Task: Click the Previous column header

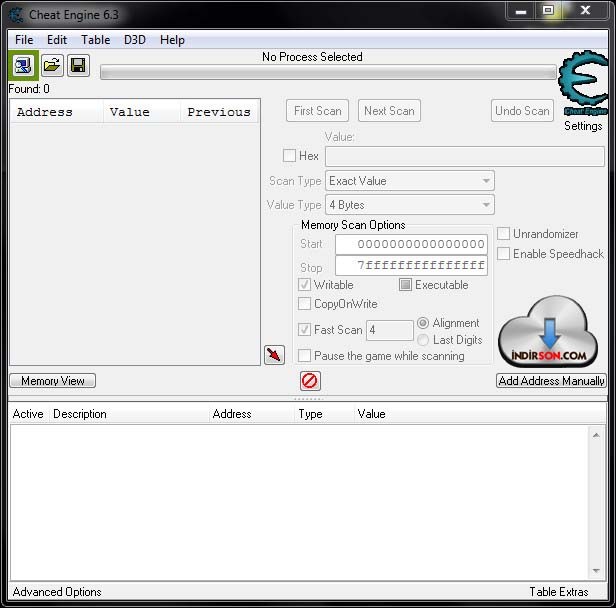Action: [219, 112]
